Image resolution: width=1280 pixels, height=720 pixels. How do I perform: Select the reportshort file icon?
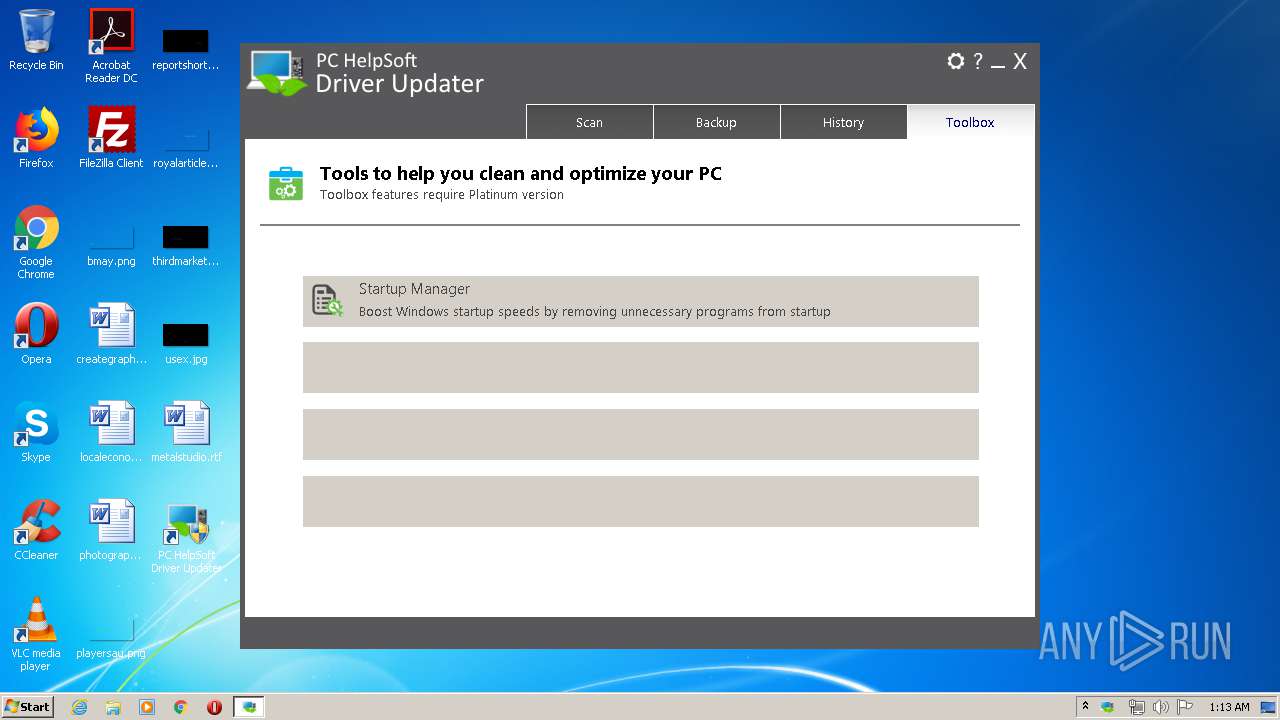[186, 50]
